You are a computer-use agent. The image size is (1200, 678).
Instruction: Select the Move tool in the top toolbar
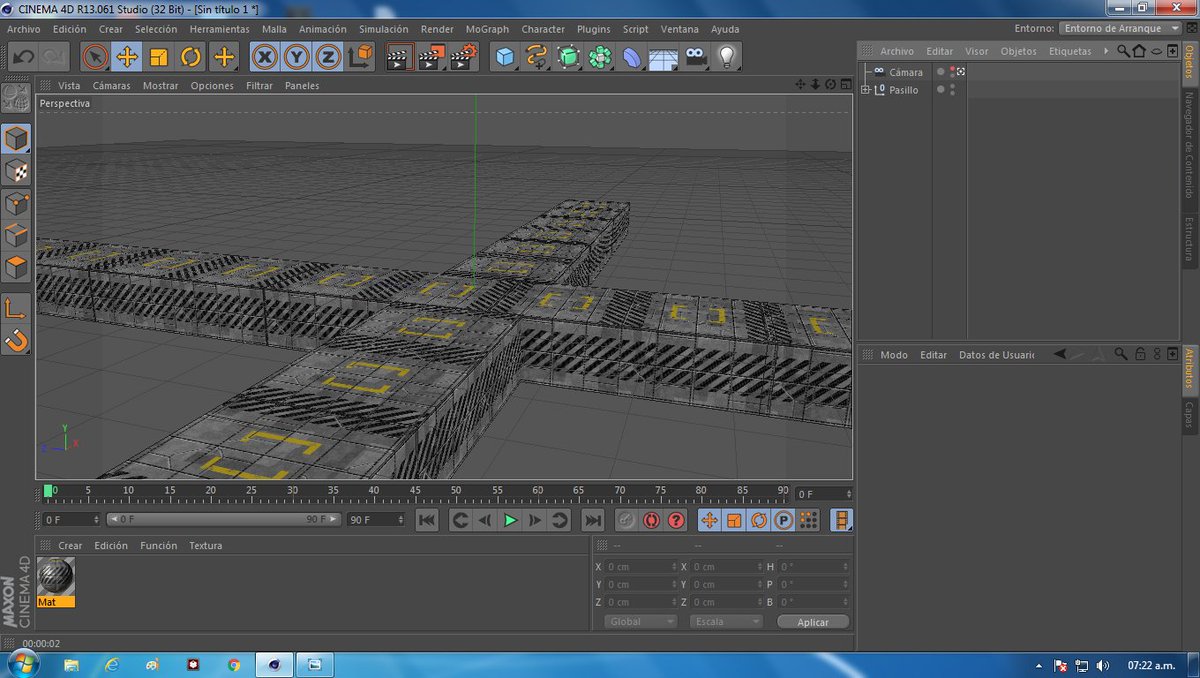(x=127, y=57)
